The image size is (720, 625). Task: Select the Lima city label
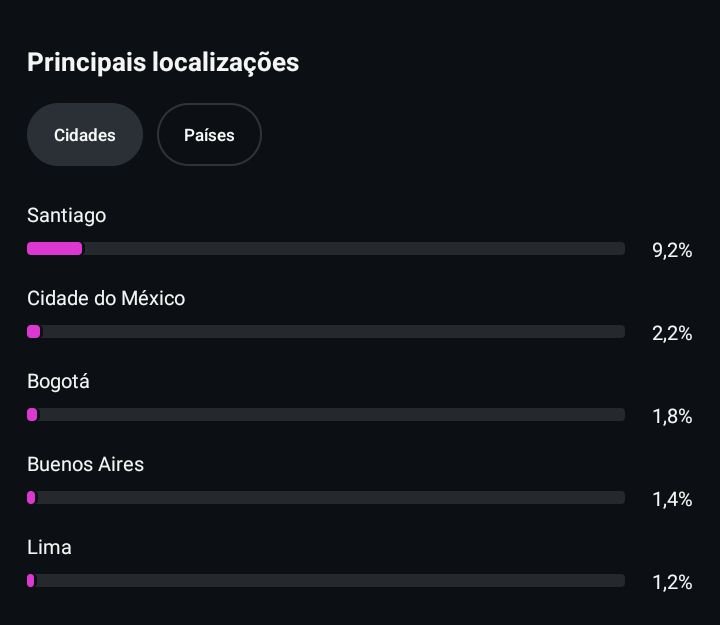(x=49, y=547)
